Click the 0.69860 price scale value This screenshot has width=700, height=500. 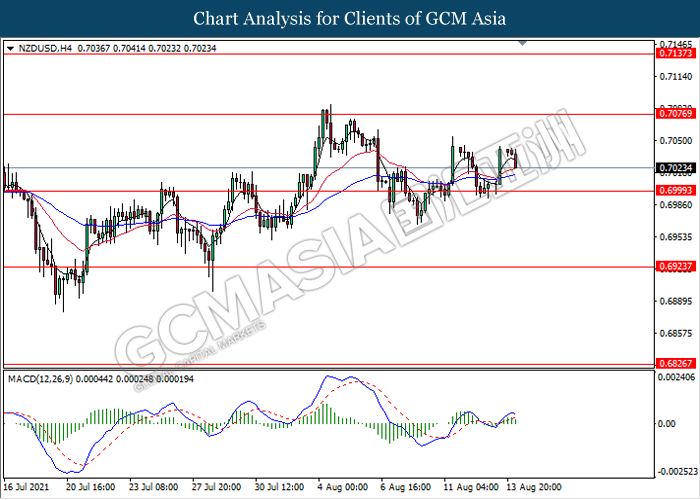[676, 205]
